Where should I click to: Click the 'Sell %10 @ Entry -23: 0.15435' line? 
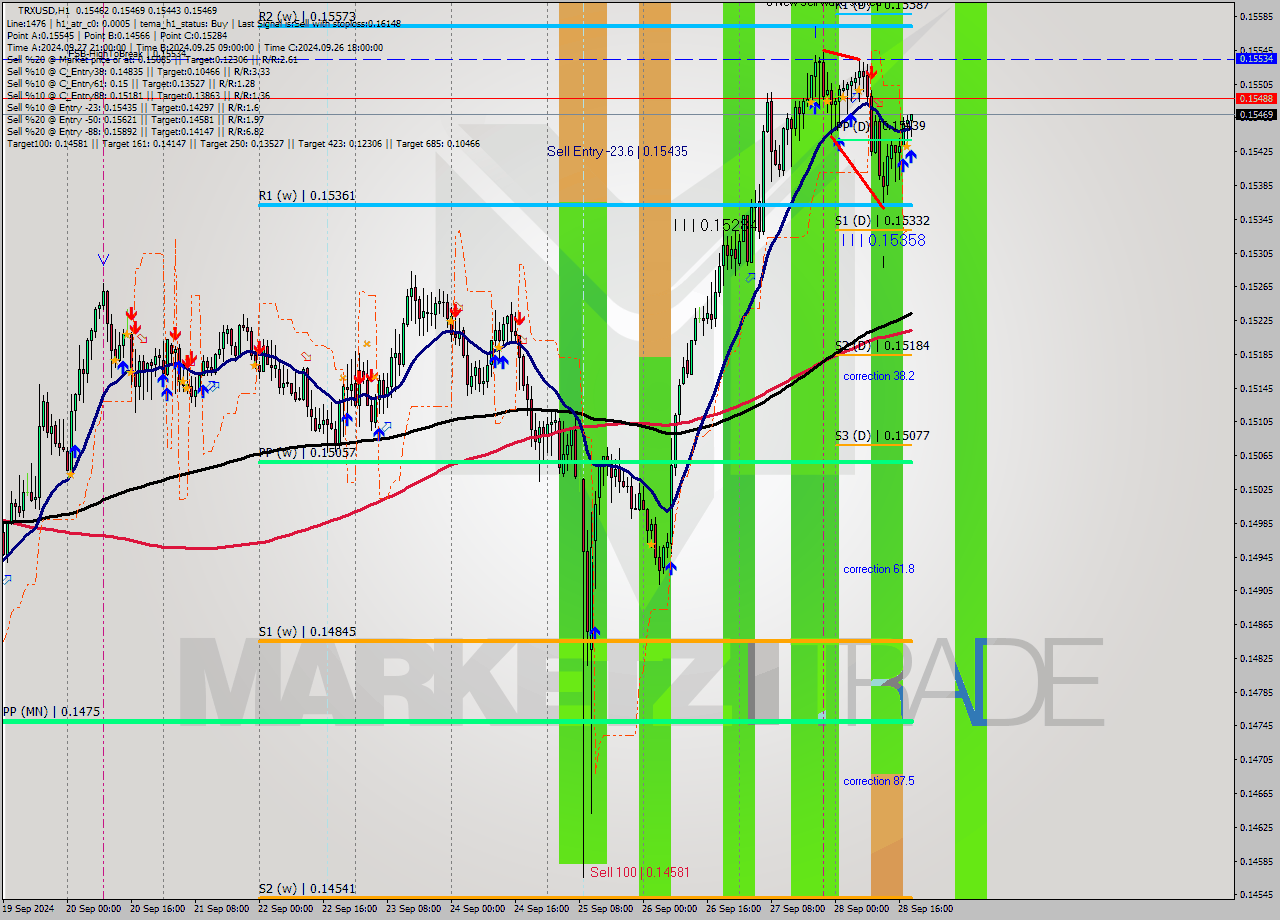pos(133,107)
